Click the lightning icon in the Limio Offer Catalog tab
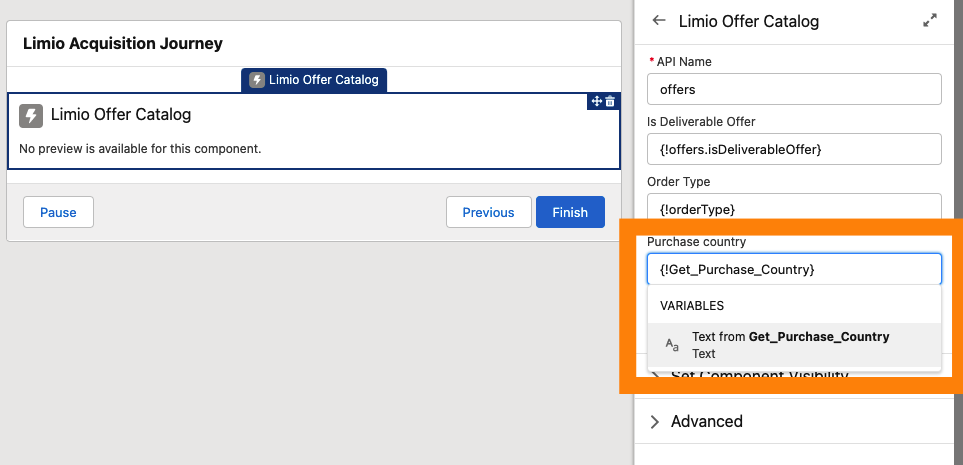Screen dimensions: 963x465 tap(257, 80)
